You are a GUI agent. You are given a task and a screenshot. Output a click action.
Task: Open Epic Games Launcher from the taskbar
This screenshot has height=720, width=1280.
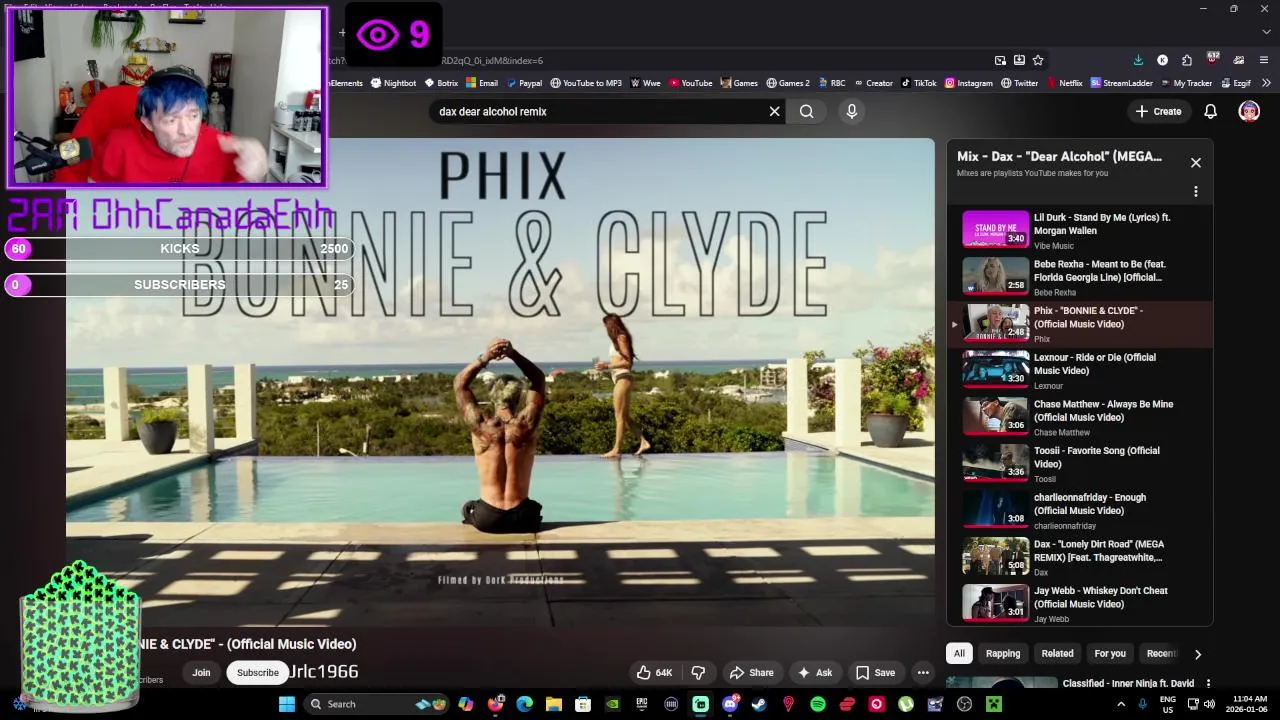[x=641, y=704]
